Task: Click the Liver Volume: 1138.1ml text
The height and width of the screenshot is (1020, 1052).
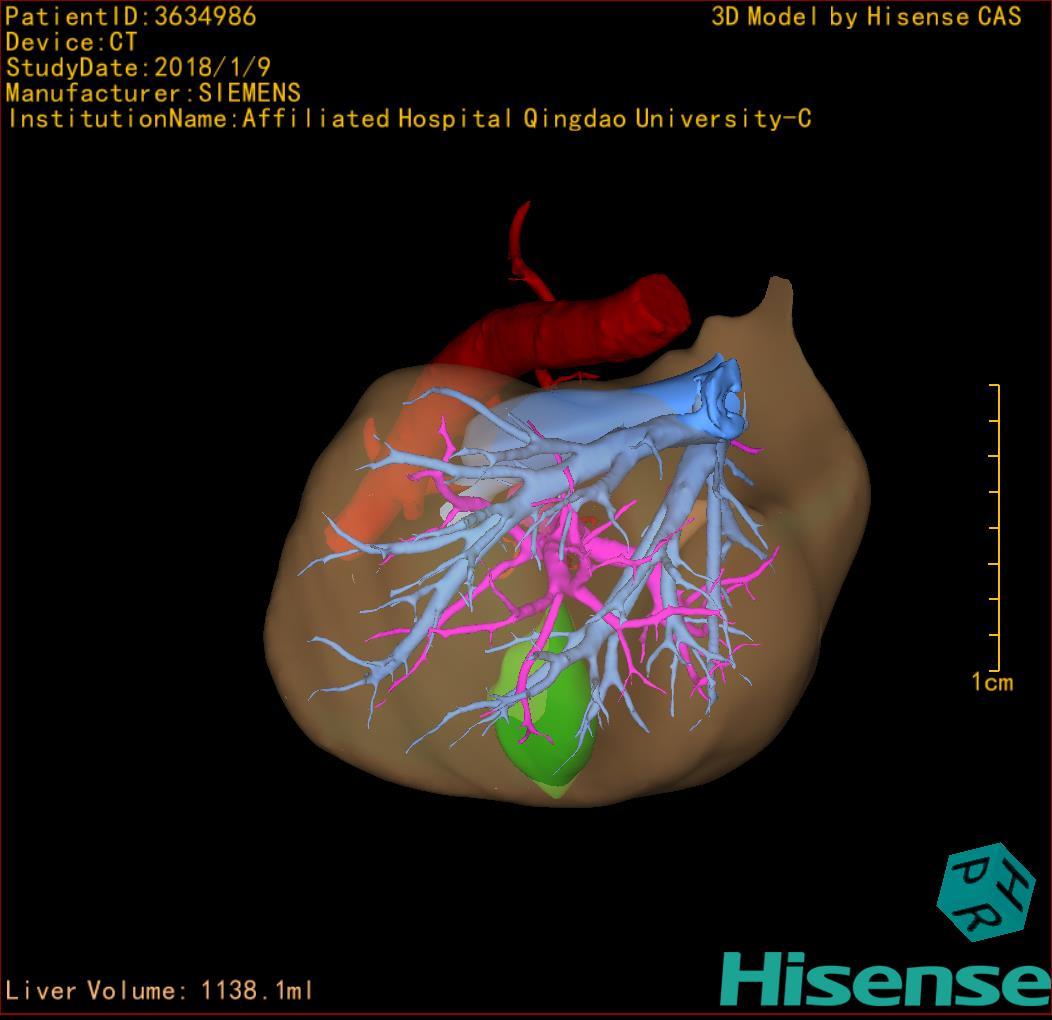Action: [x=159, y=990]
